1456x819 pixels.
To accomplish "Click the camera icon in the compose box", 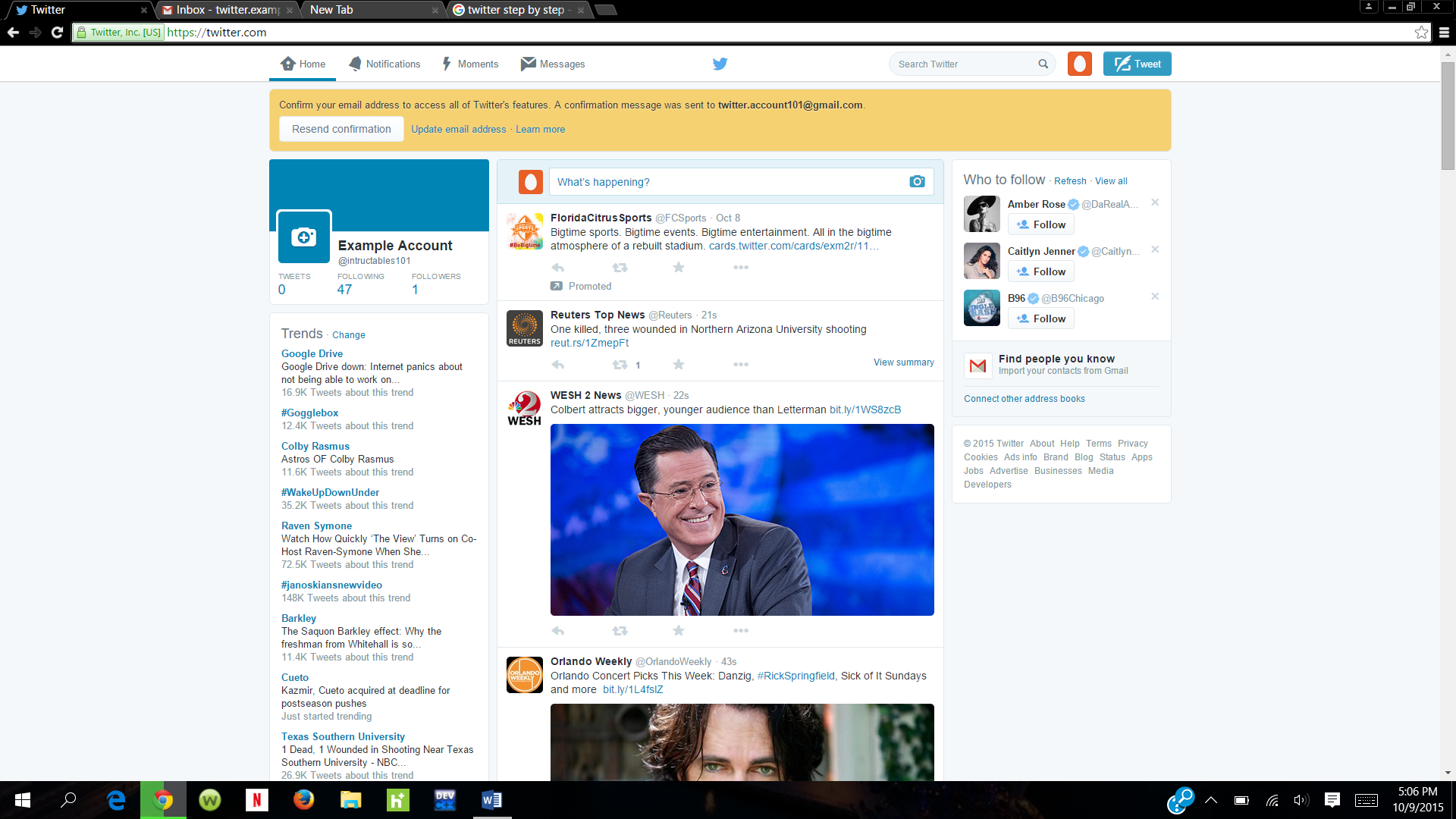I will point(917,182).
